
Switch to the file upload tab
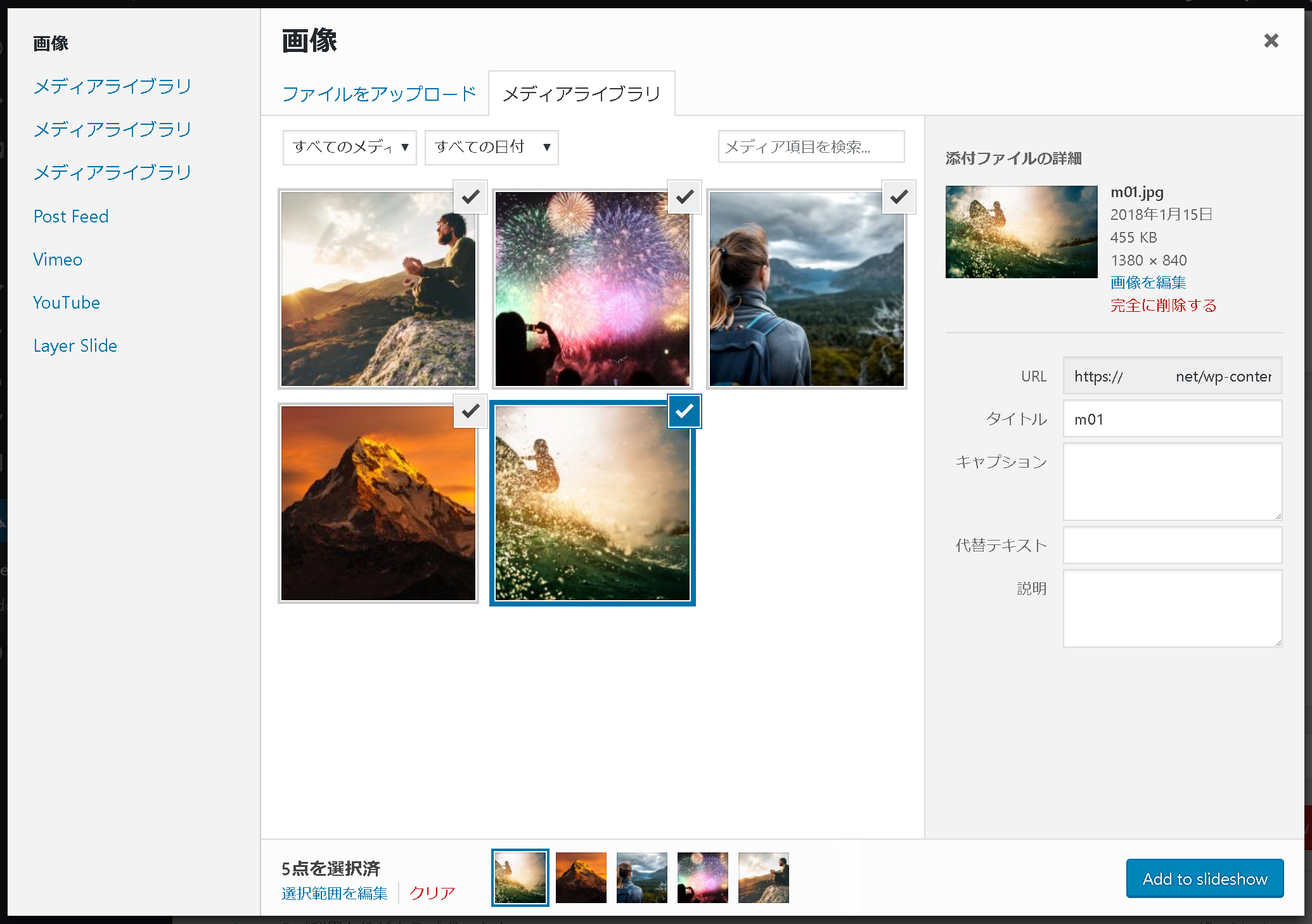click(378, 94)
